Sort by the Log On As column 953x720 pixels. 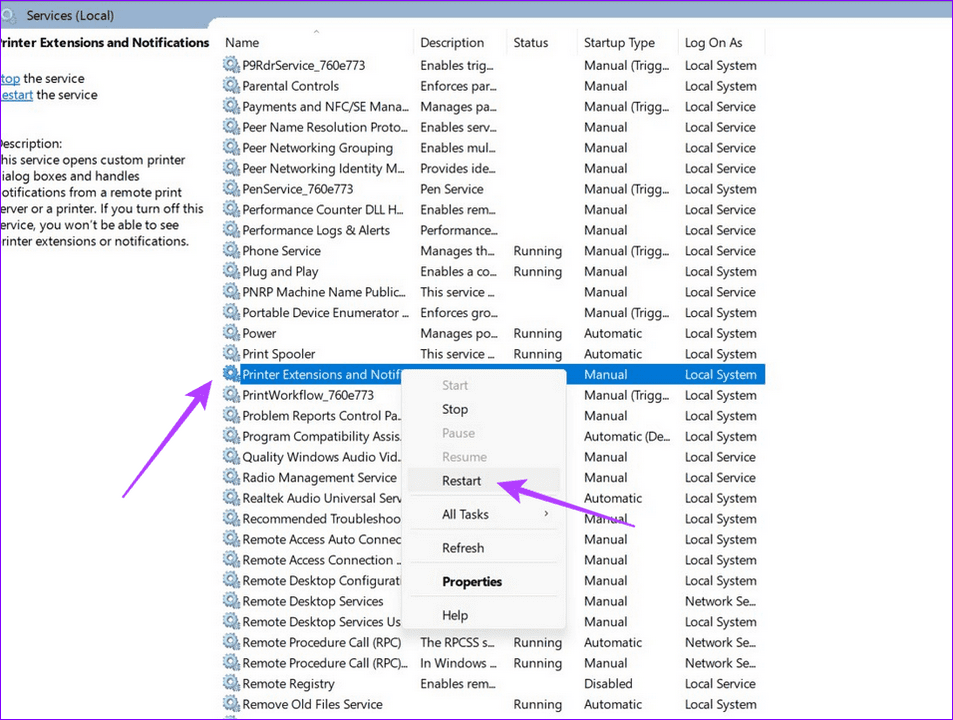click(713, 43)
